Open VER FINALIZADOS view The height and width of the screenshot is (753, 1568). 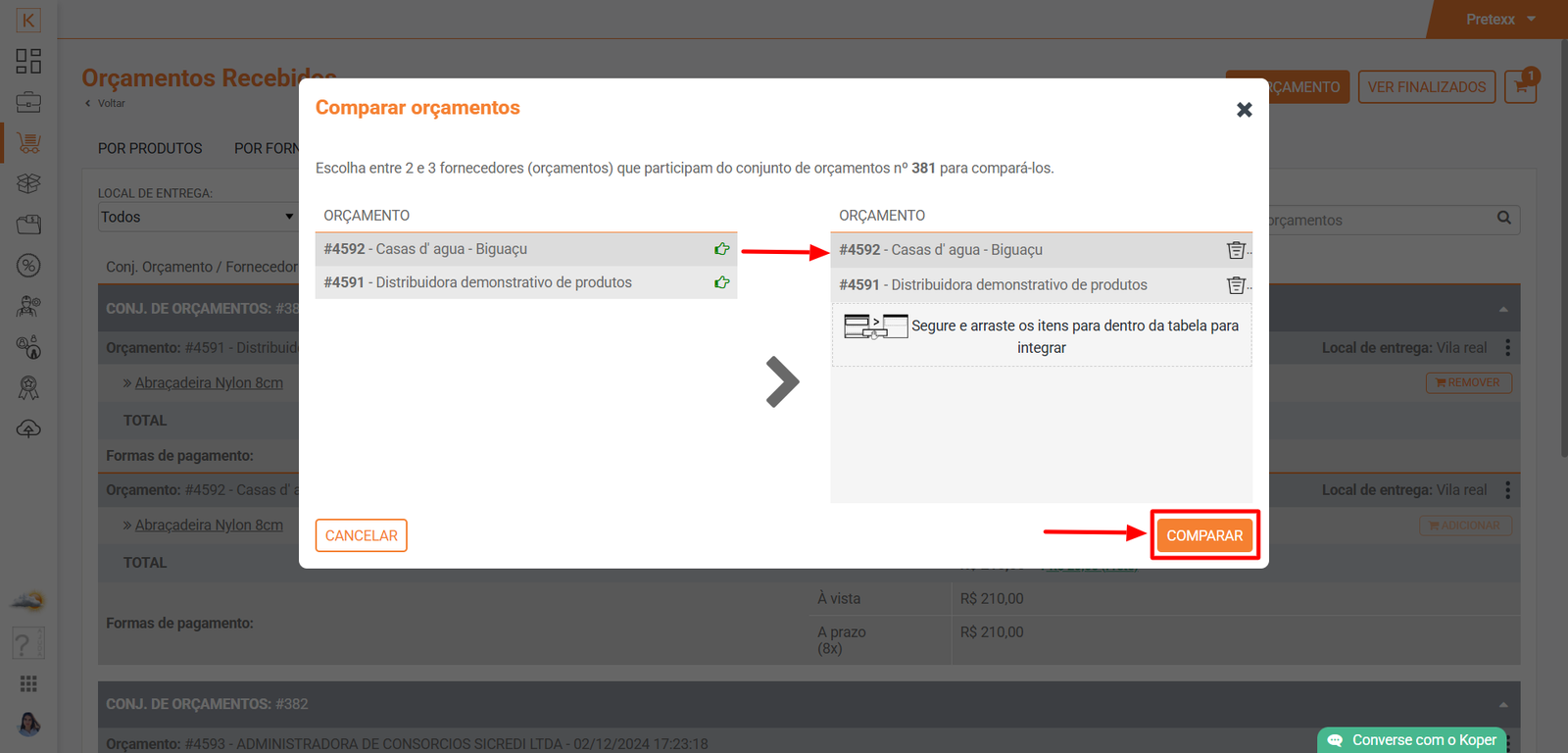tap(1426, 87)
